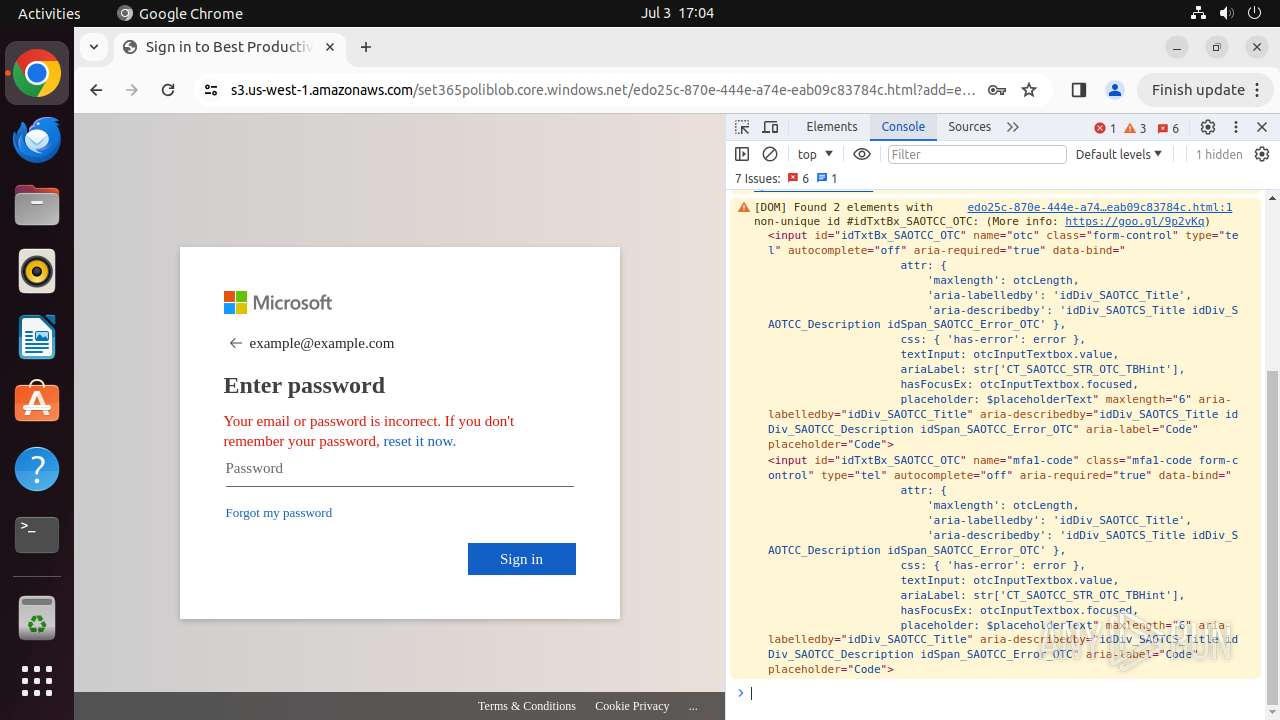Clear the console with the ban icon
The width and height of the screenshot is (1280, 720).
coord(770,154)
